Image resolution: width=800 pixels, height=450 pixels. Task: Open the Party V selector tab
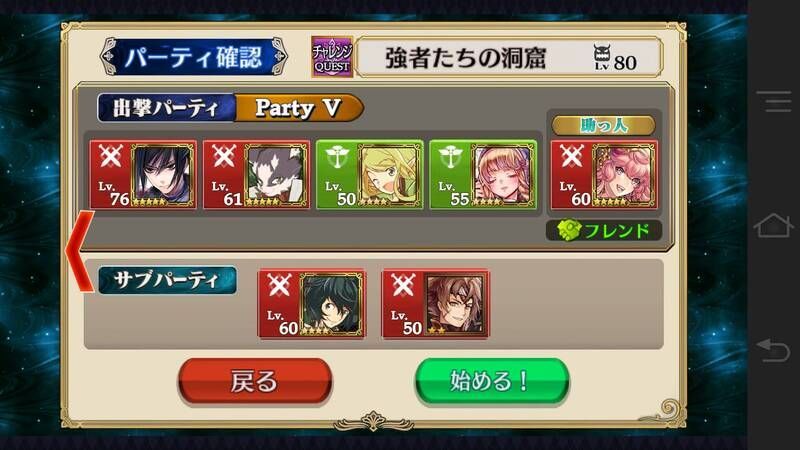click(299, 108)
